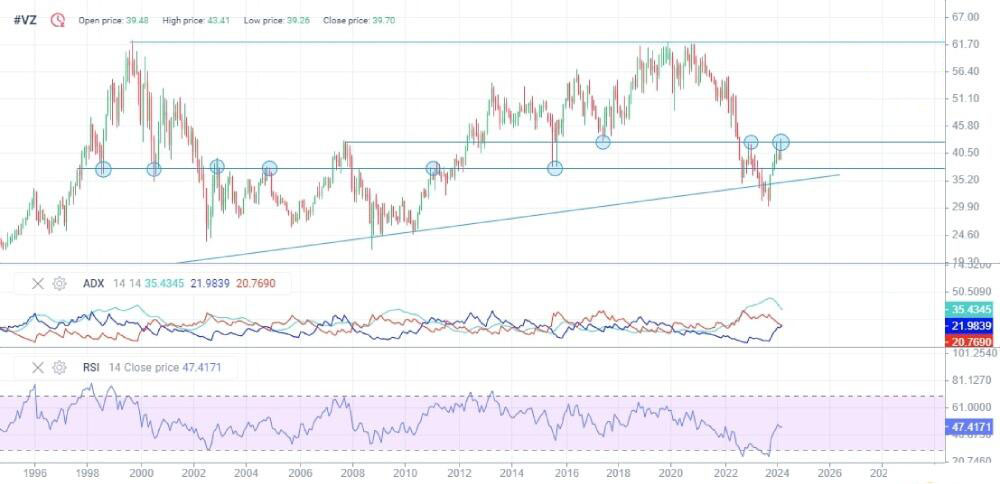Click the 2016 year on time axis

point(564,473)
